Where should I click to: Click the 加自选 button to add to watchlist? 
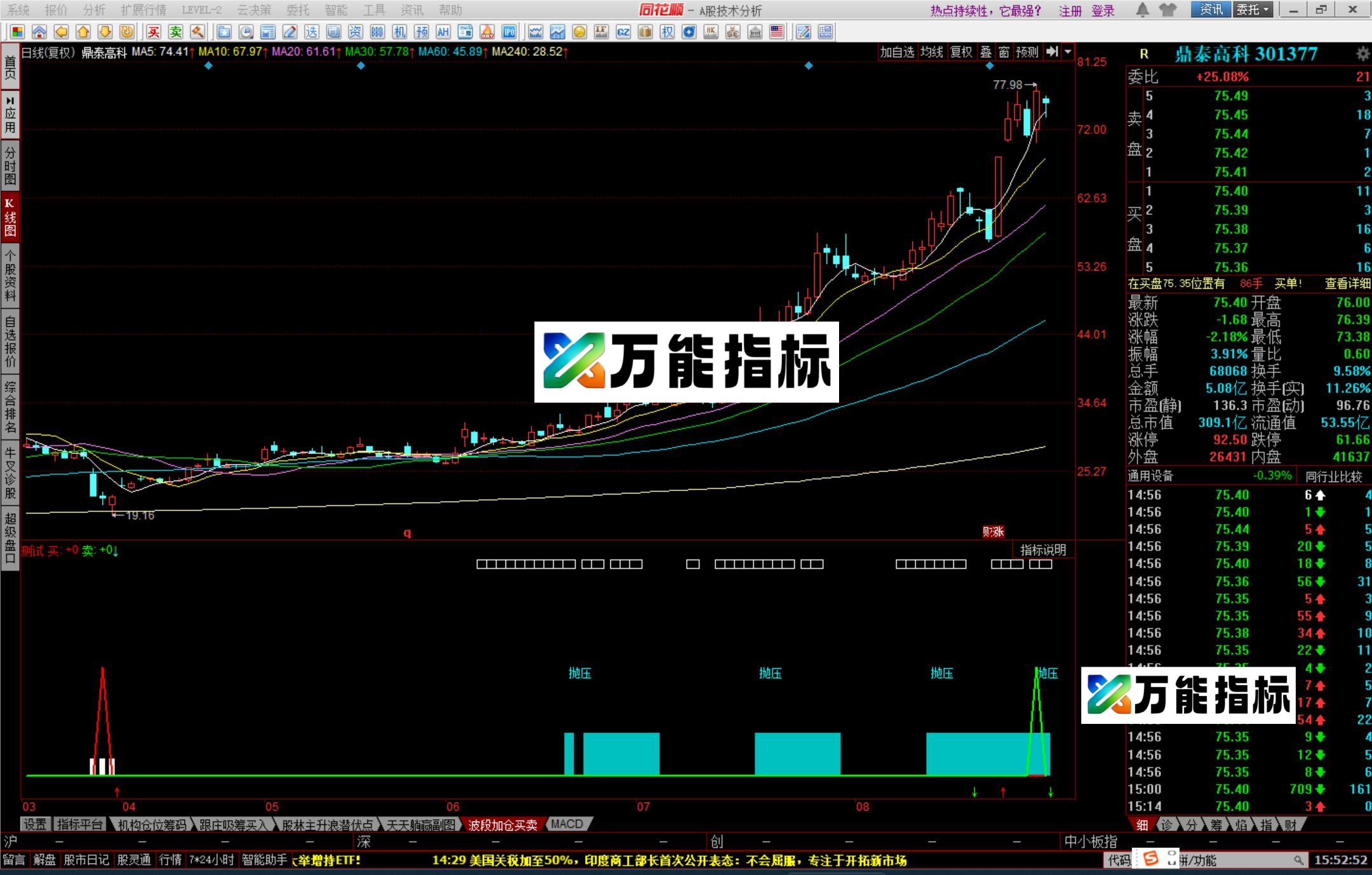(x=898, y=53)
